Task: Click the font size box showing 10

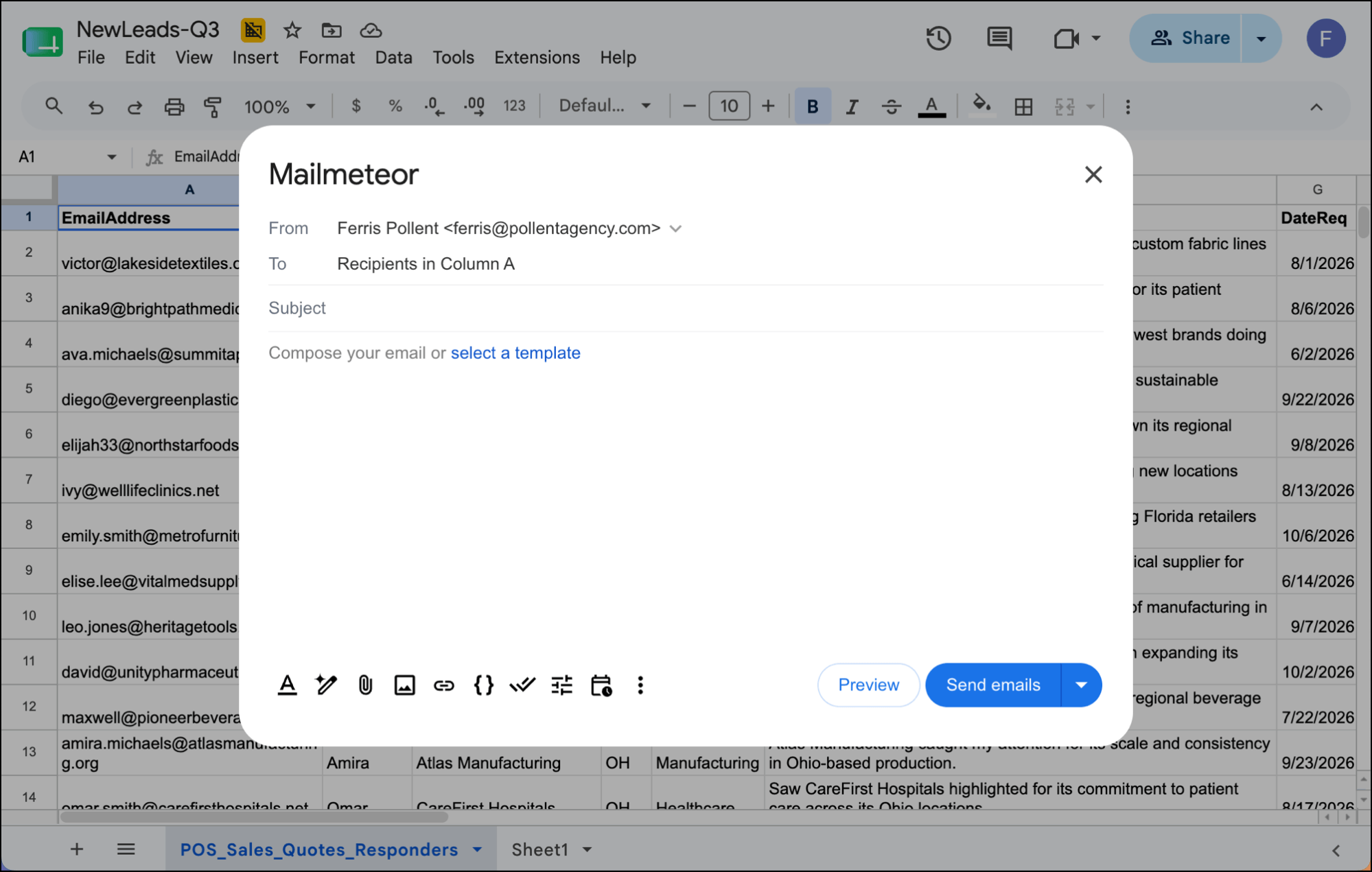Action: coord(729,106)
